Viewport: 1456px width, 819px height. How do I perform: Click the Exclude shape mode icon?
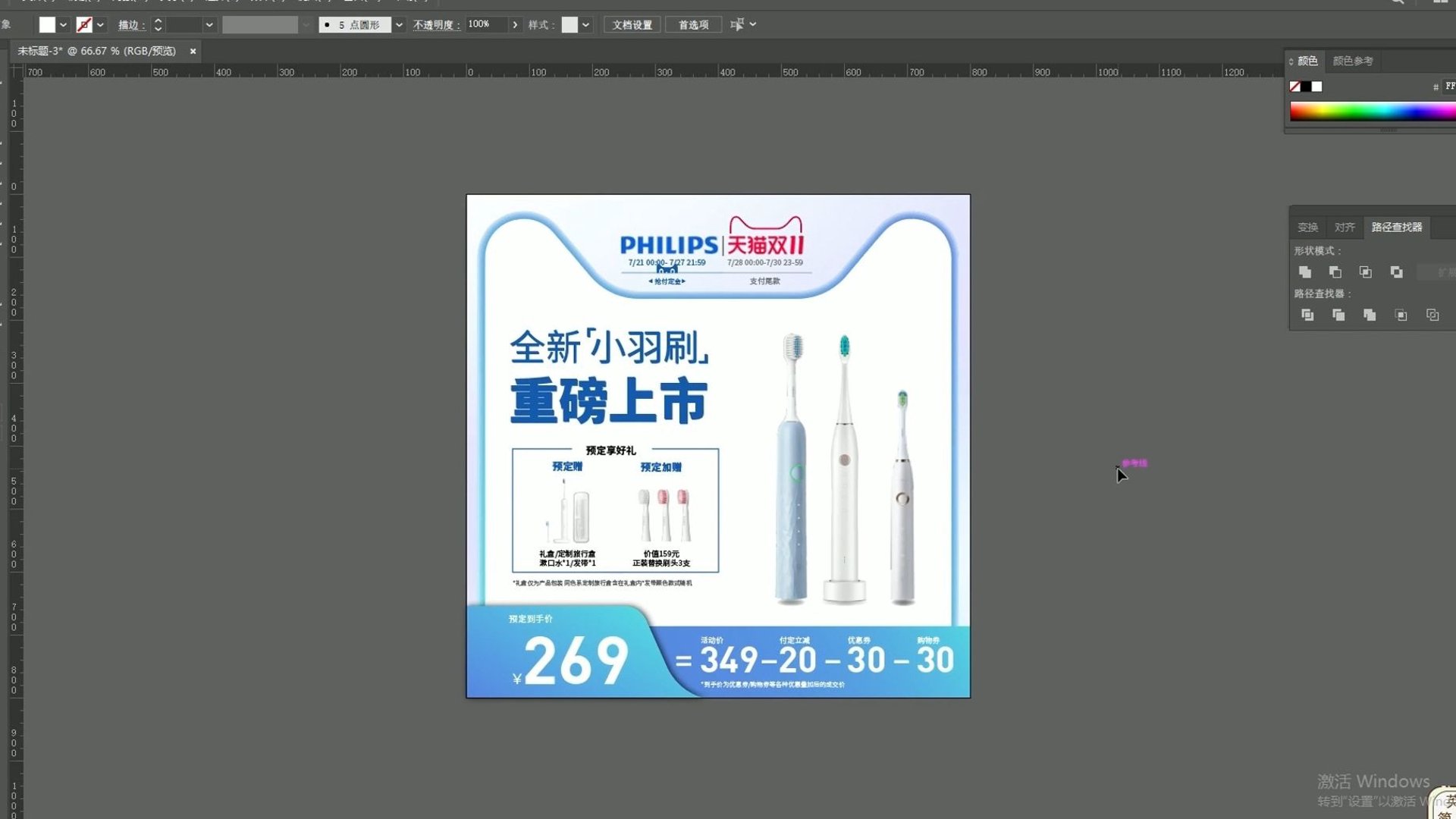[1397, 272]
